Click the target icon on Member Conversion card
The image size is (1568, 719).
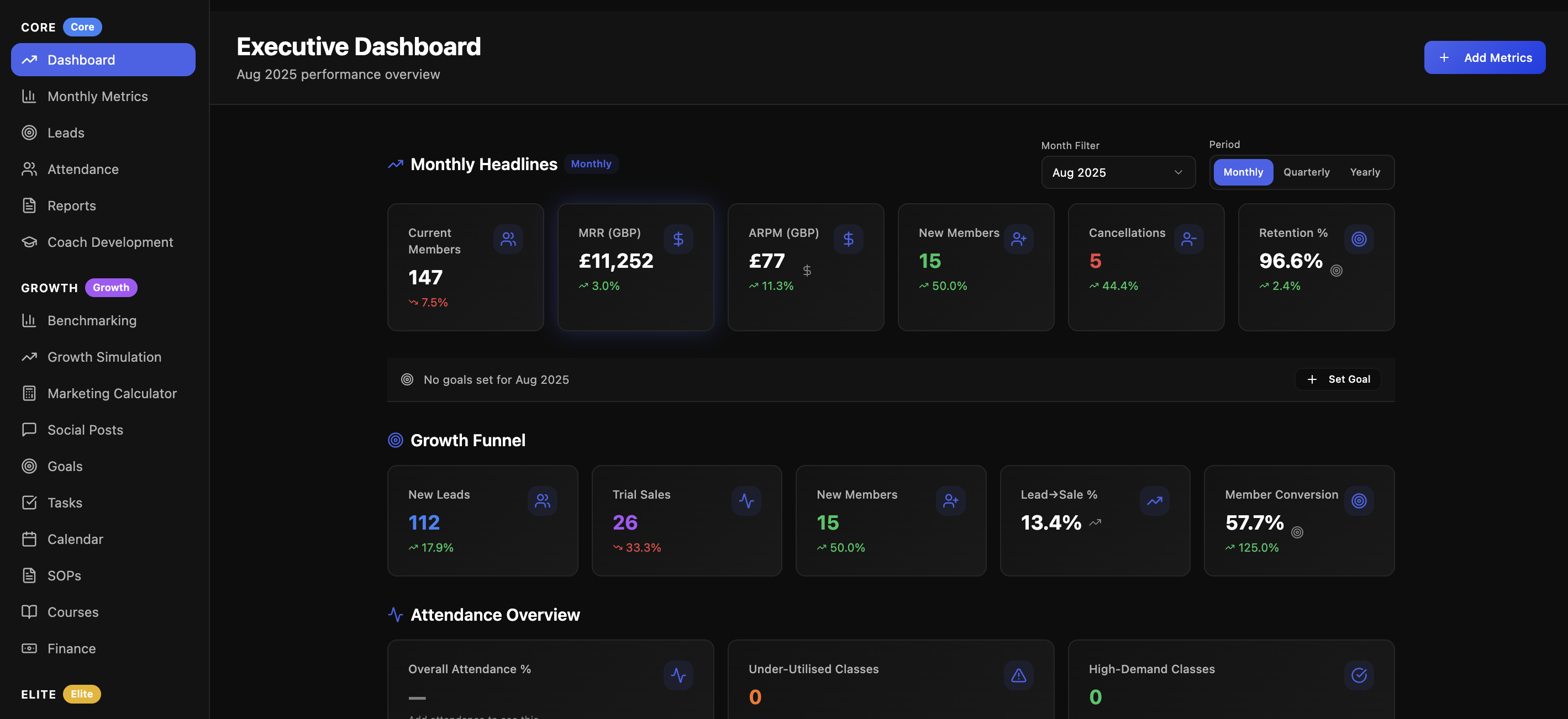tap(1359, 501)
